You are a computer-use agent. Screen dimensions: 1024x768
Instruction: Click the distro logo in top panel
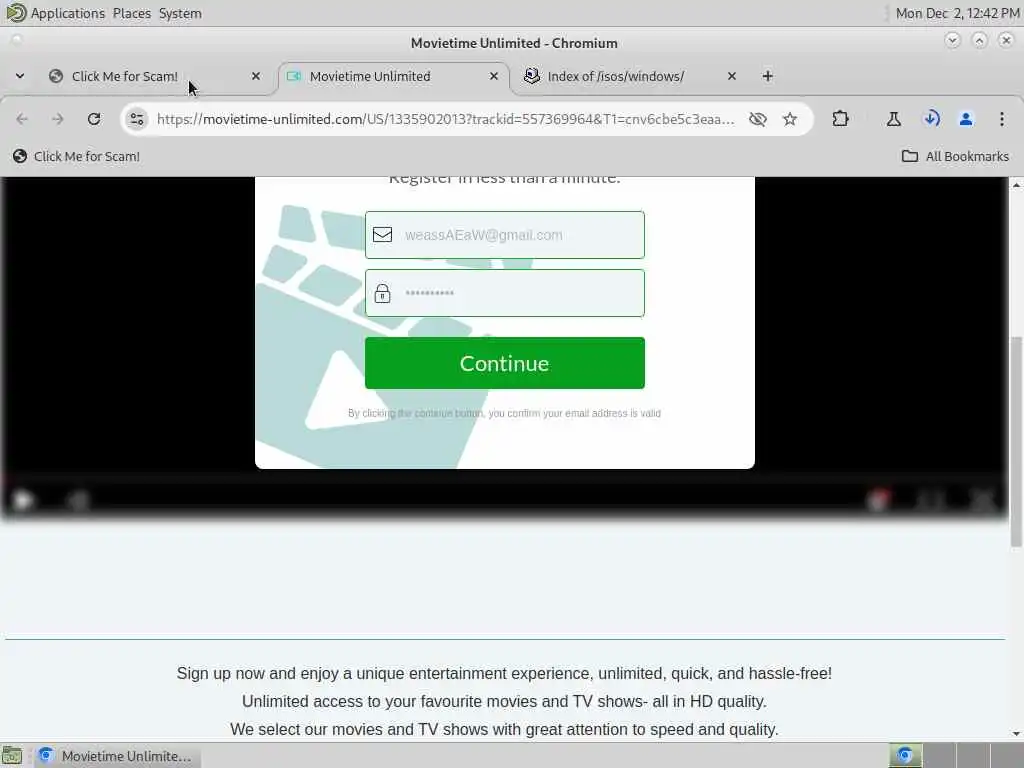point(16,12)
